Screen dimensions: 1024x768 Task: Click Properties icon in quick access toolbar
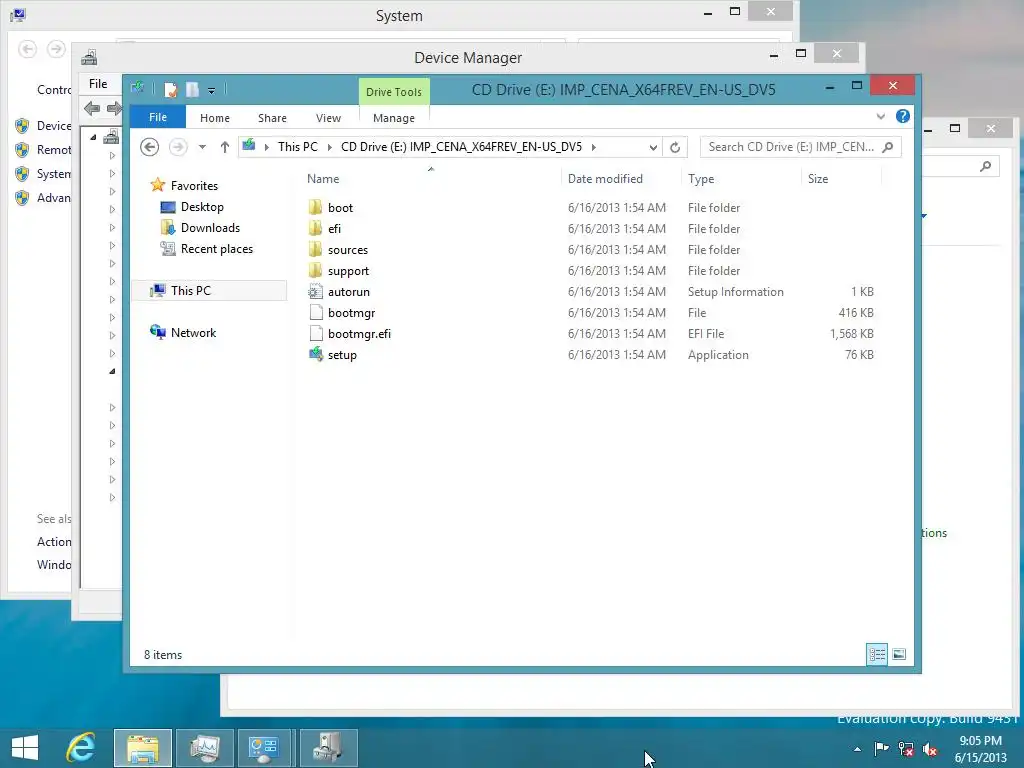(170, 89)
